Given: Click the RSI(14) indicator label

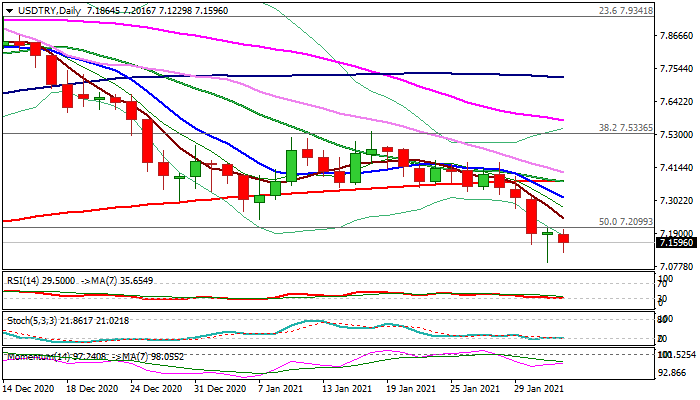Looking at the screenshot, I should [x=24, y=281].
